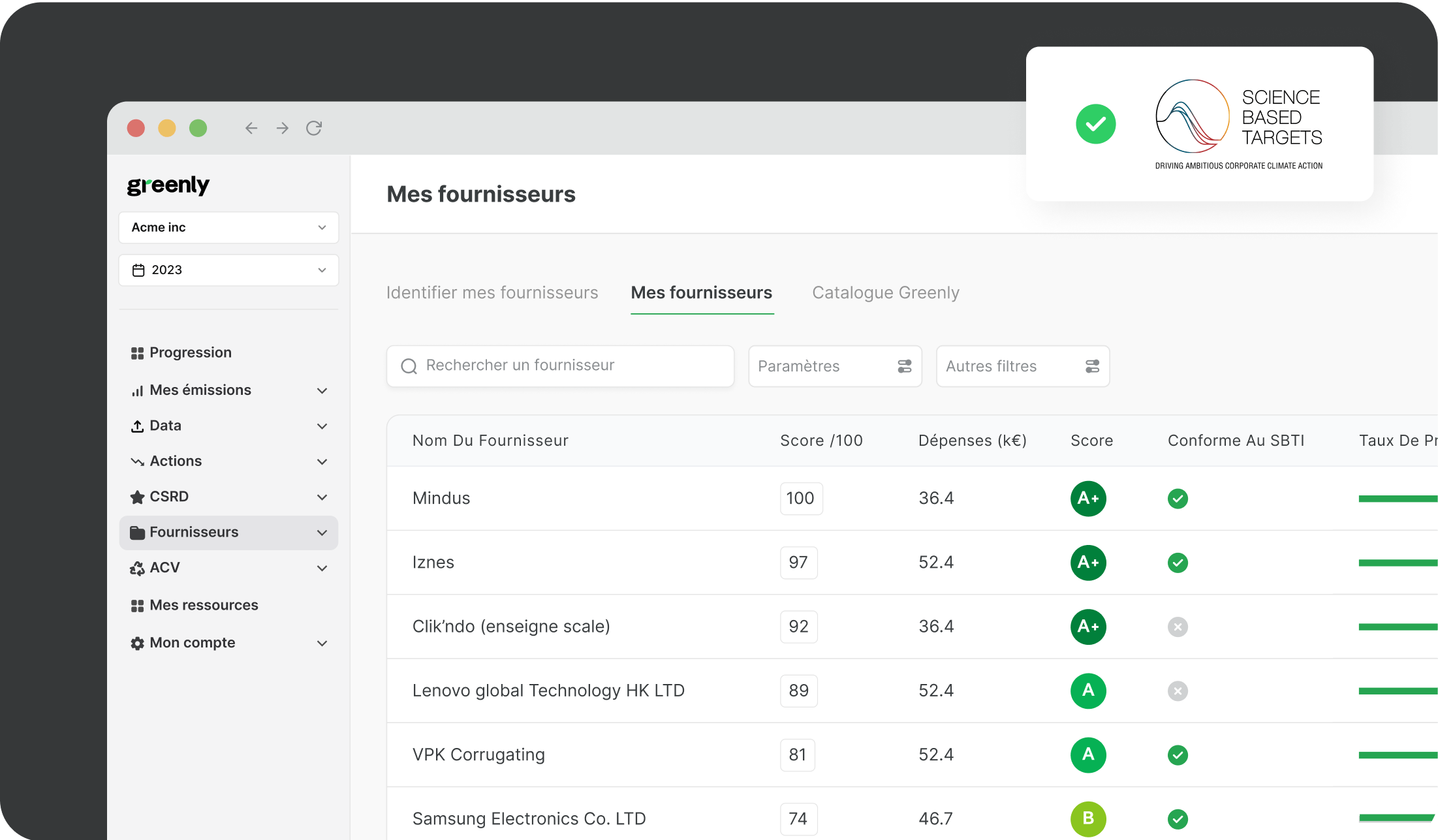Click Iznes progress rate bar
The height and width of the screenshot is (840, 1438).
click(x=1397, y=563)
